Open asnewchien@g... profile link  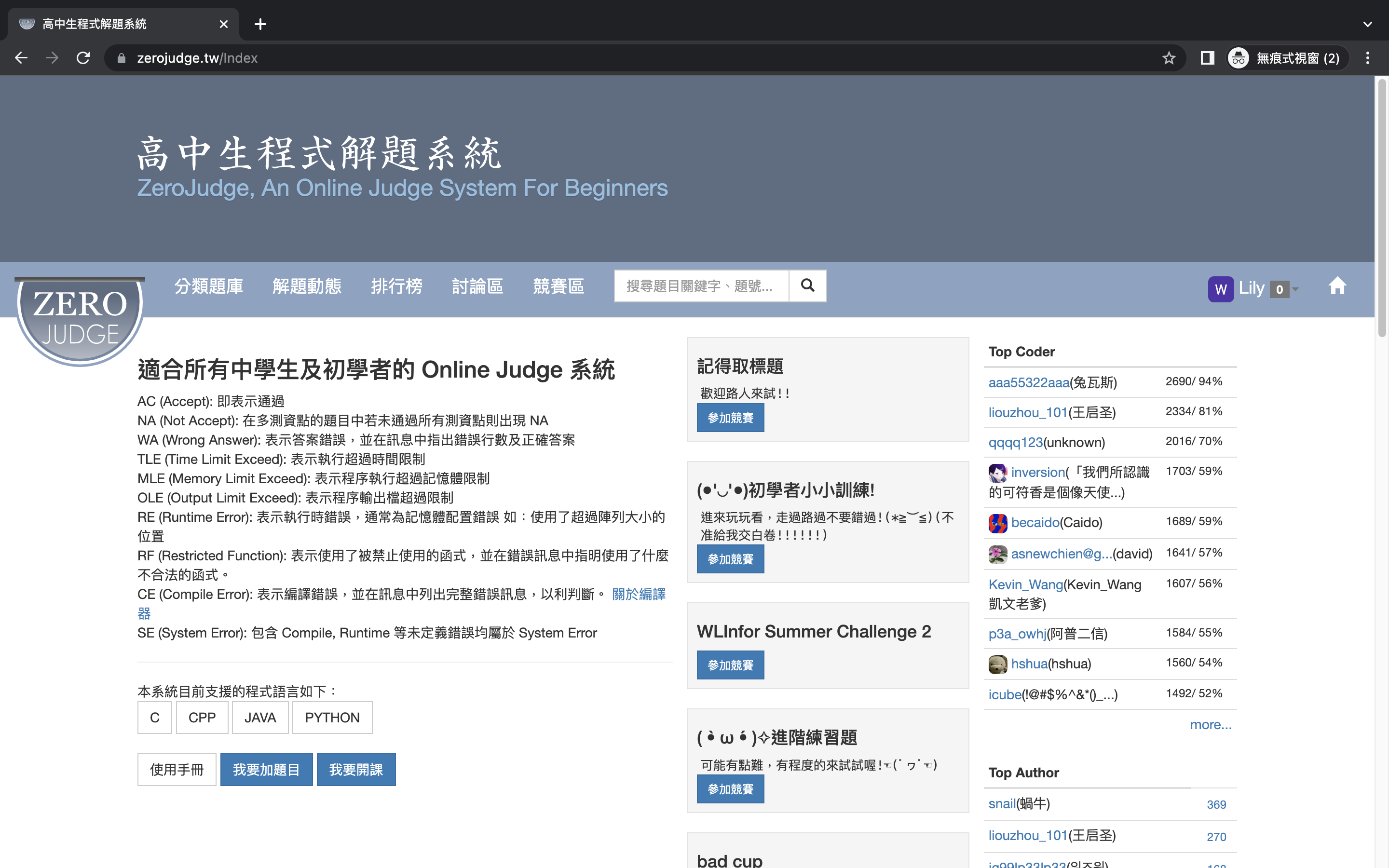pos(1061,554)
